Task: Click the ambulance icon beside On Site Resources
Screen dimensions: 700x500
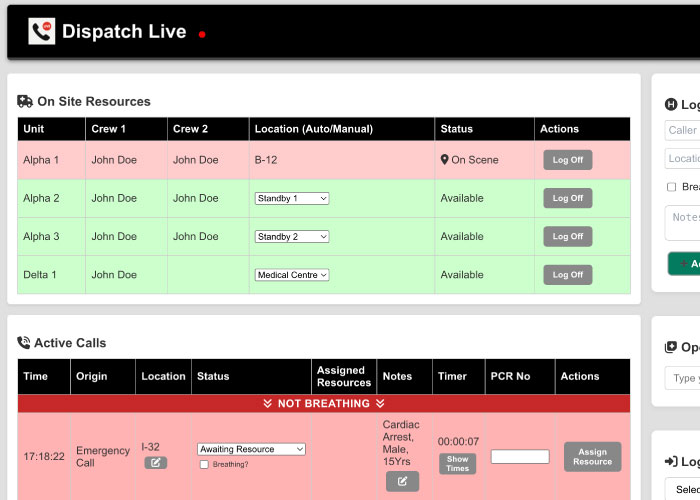Action: [25, 101]
